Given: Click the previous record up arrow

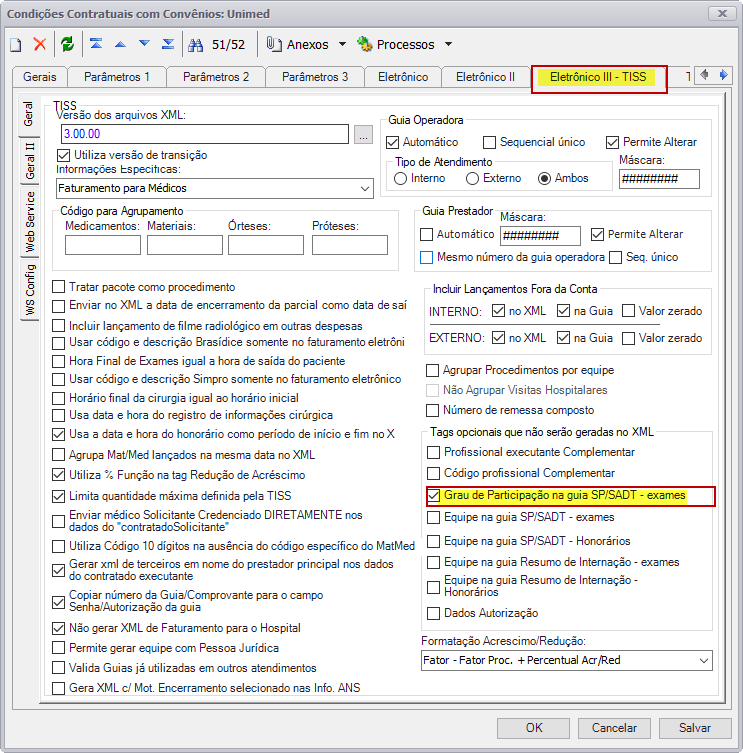Looking at the screenshot, I should 120,45.
